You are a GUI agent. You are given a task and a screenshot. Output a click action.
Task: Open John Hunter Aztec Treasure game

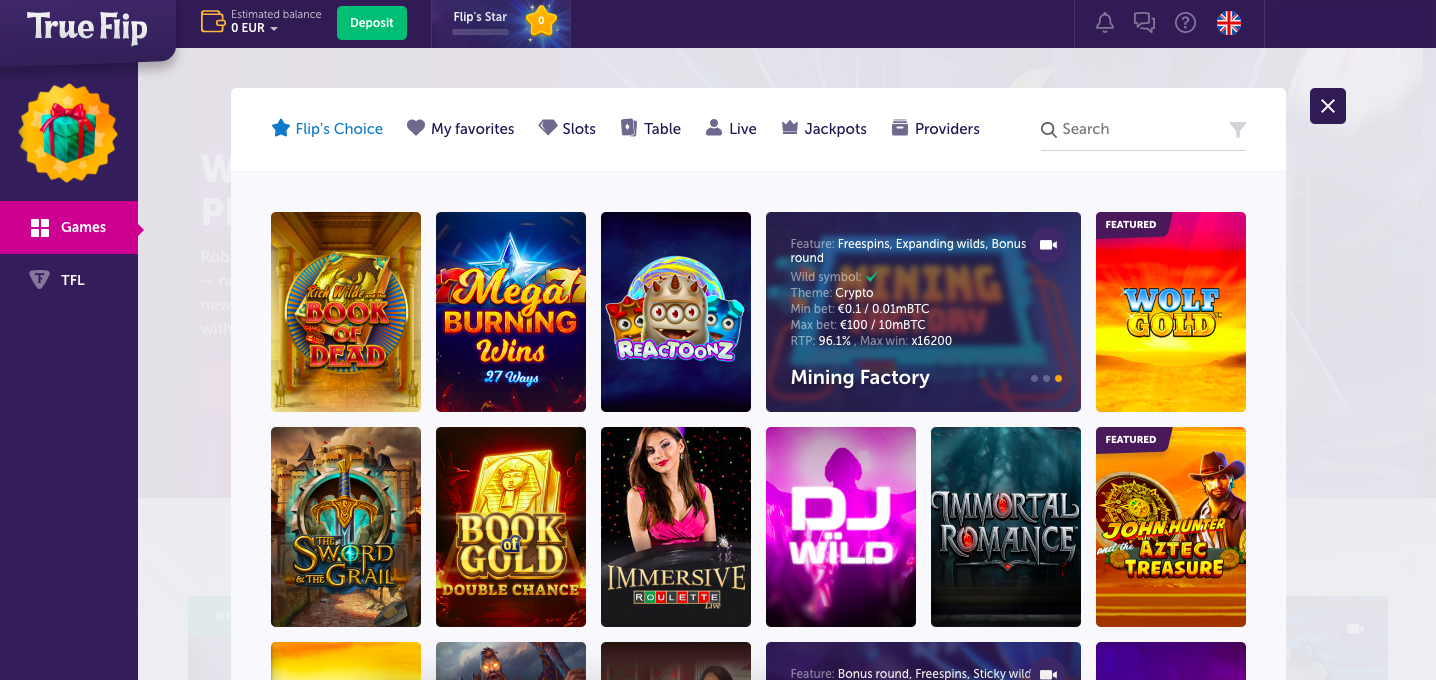[1171, 527]
